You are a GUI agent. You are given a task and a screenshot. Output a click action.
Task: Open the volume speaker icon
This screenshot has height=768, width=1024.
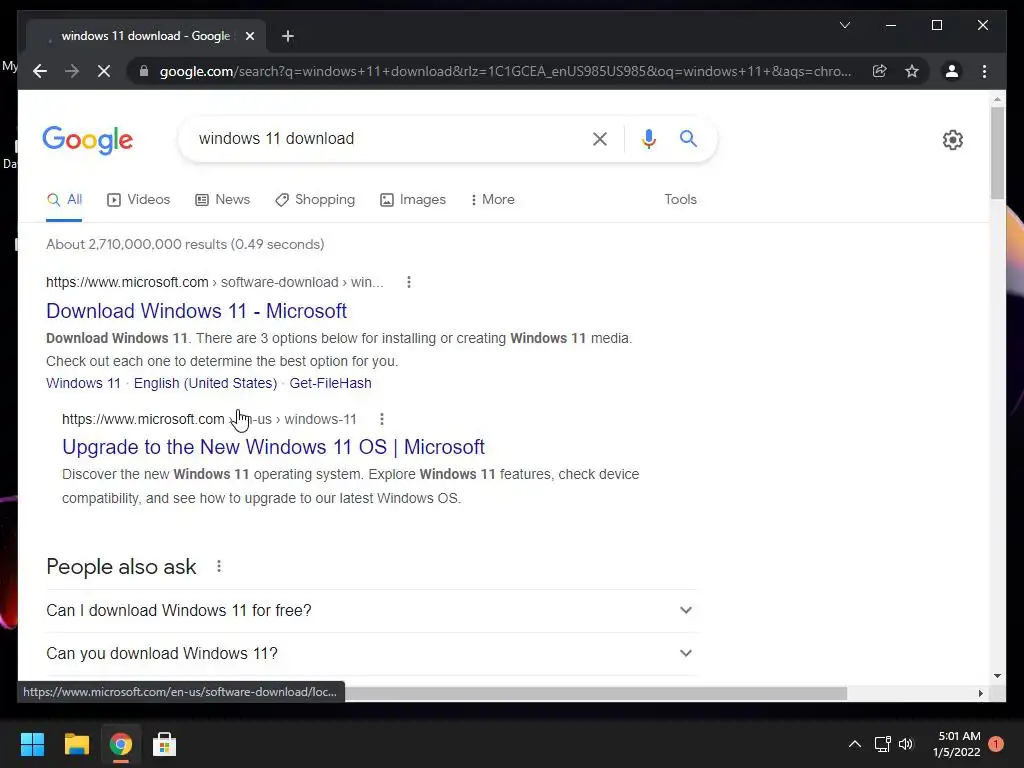tap(906, 744)
